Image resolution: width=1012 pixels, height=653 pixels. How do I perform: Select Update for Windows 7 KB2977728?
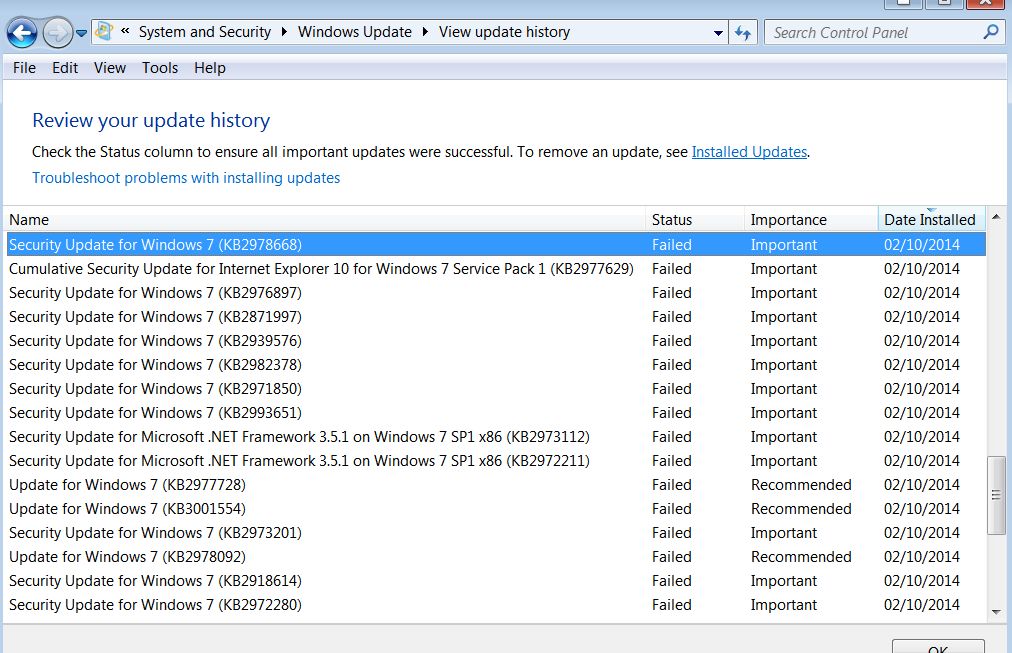496,485
